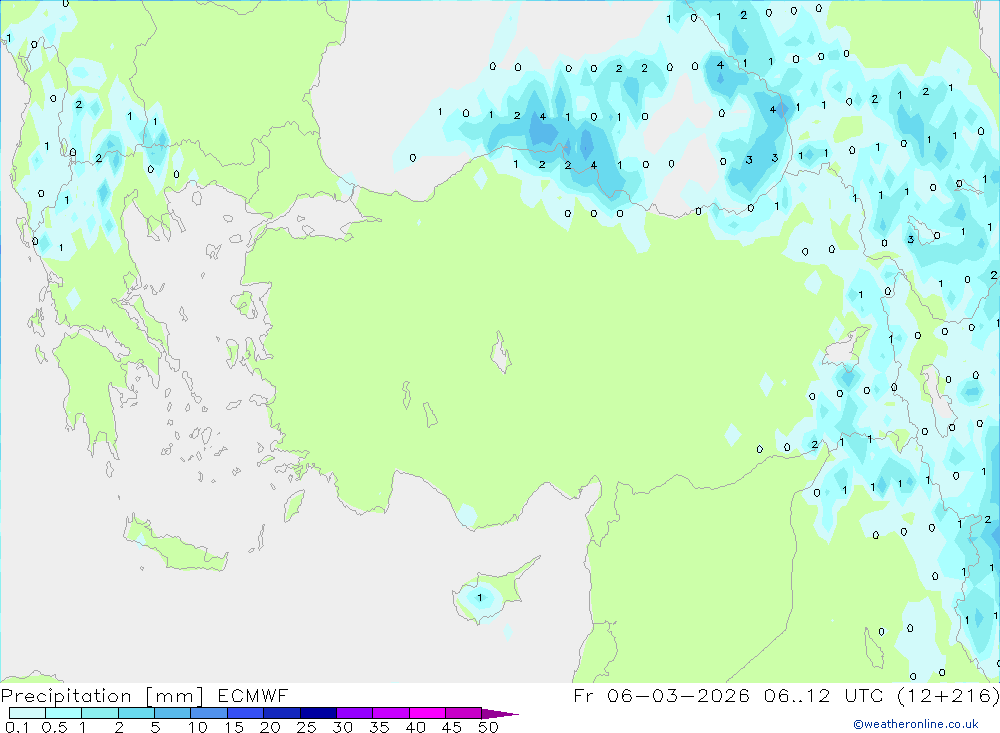Select the date text 'Fr 06-03-2026'
Image resolution: width=1000 pixels, height=733 pixels.
(x=661, y=696)
